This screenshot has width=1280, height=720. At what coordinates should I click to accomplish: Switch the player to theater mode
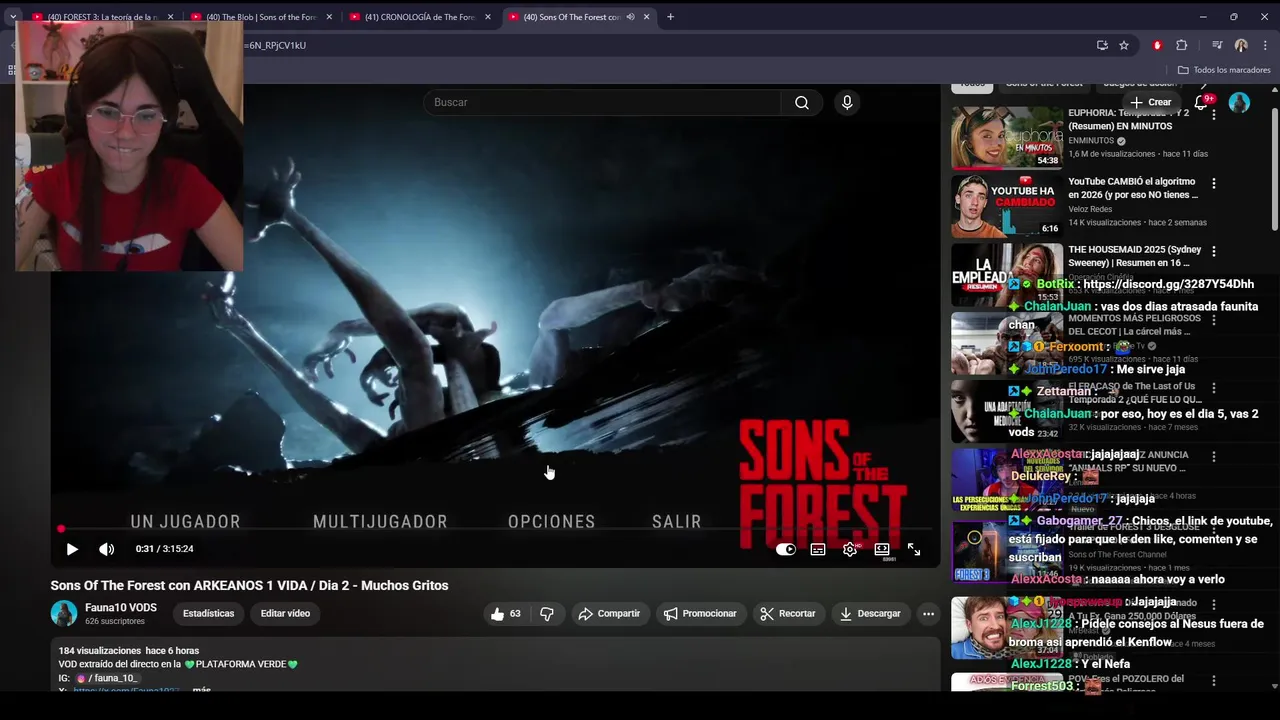[x=882, y=549]
